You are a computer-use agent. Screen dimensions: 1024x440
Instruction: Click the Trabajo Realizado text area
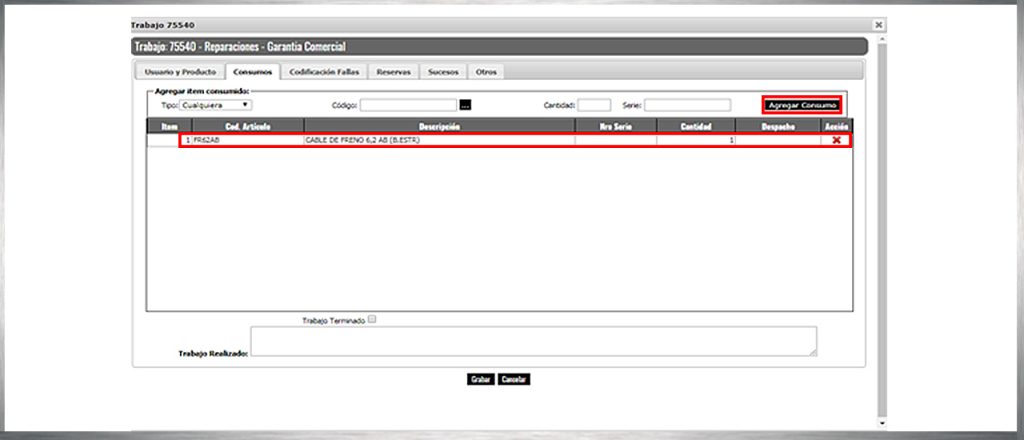click(533, 341)
